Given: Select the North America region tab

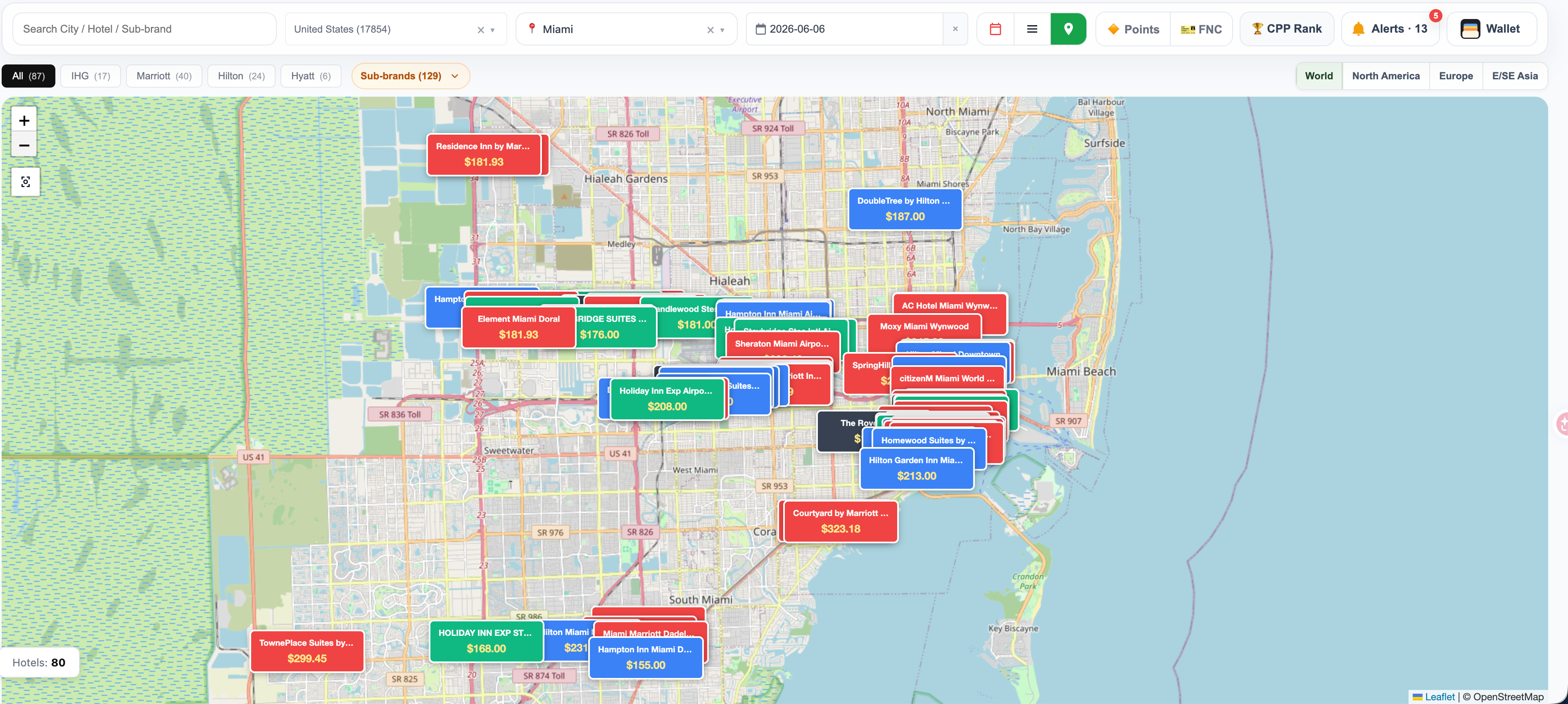Looking at the screenshot, I should click(1385, 76).
